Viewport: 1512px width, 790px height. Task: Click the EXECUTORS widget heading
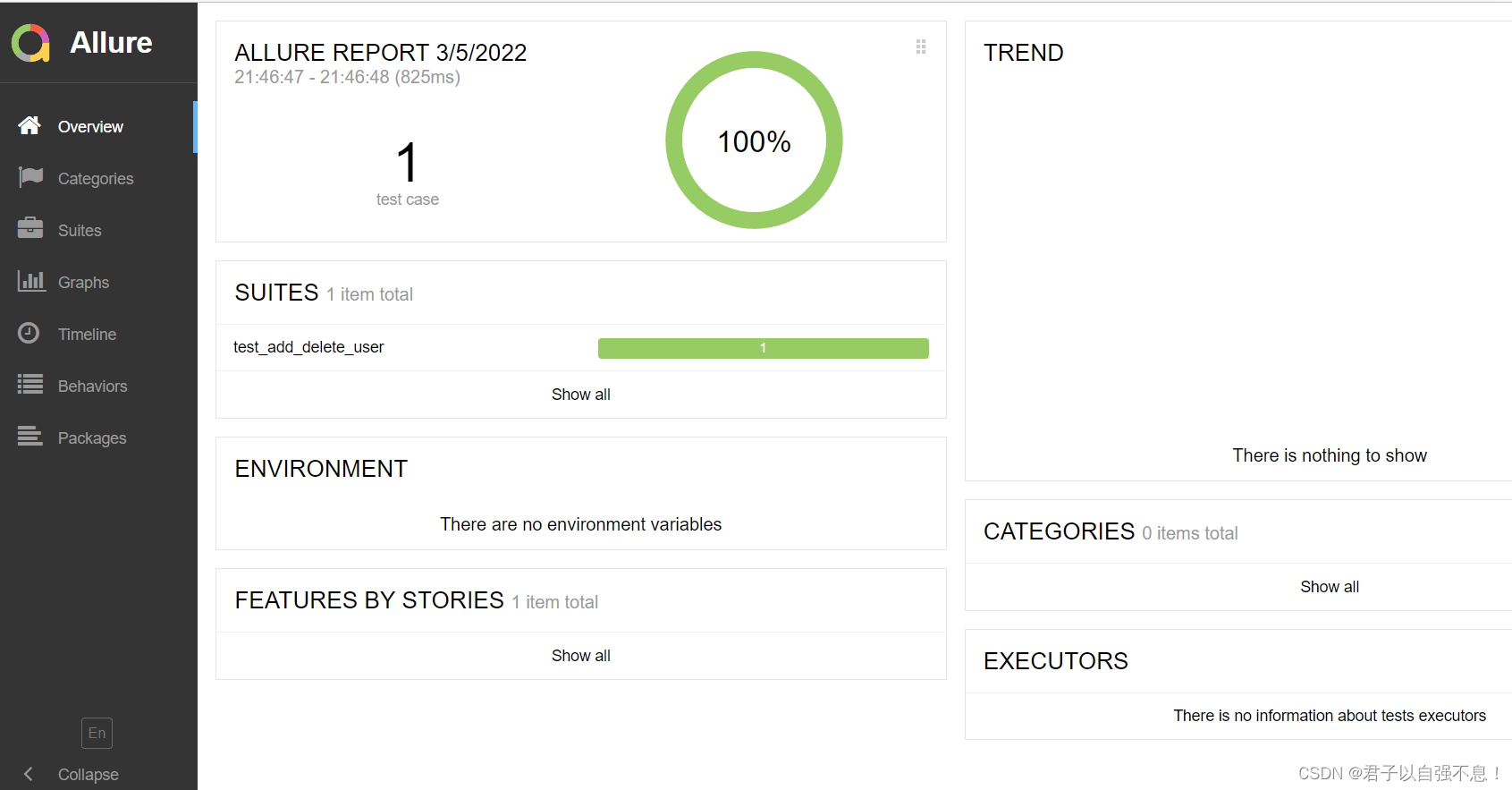[x=1055, y=661]
